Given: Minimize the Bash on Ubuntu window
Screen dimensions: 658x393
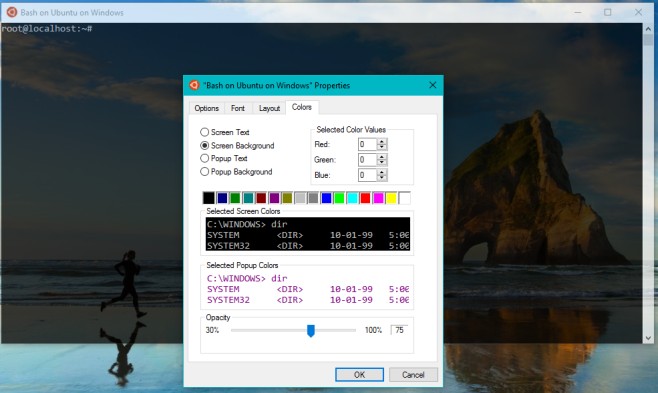Looking at the screenshot, I should pos(578,12).
